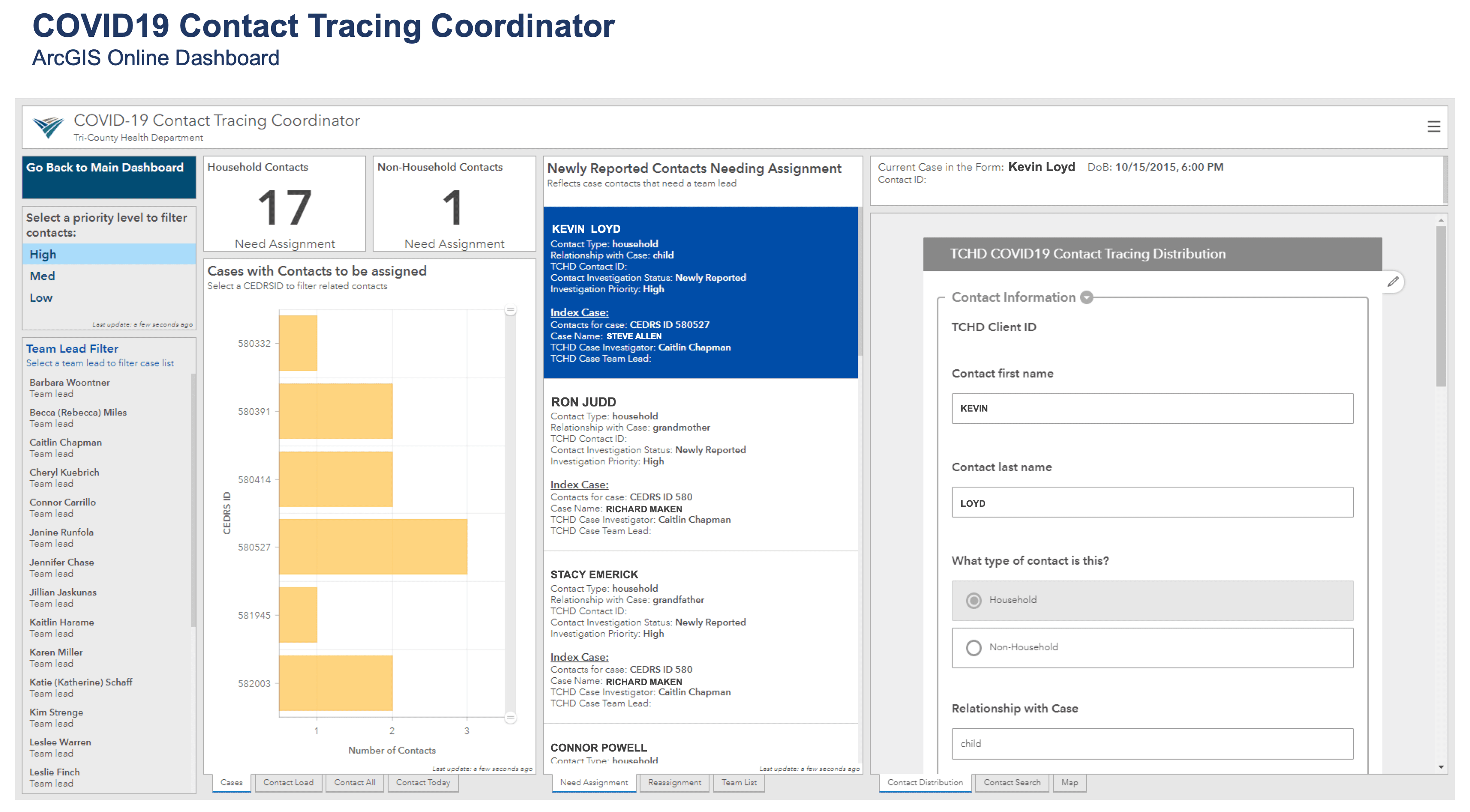Viewport: 1470px width, 812px height.
Task: Click the Contact first name field
Action: click(x=1152, y=408)
